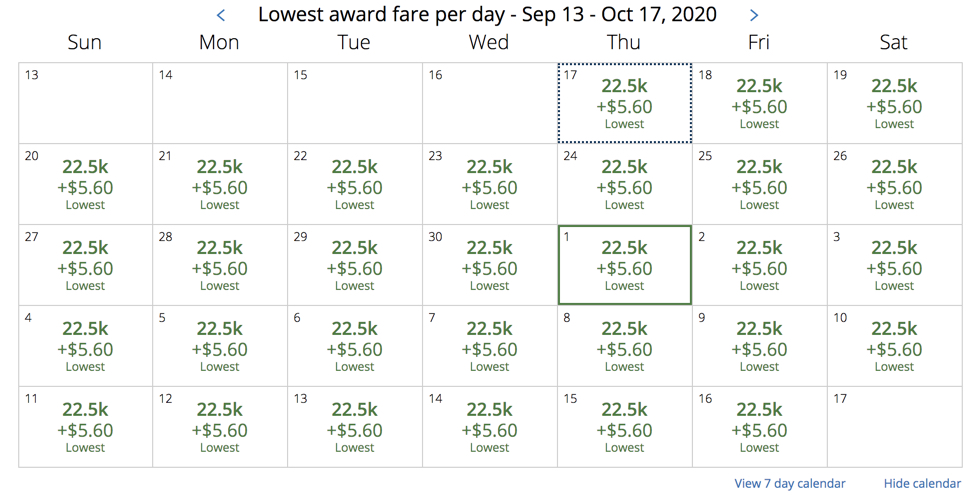The image size is (970, 495).
Task: Open View 7 day calendar link
Action: 789,484
